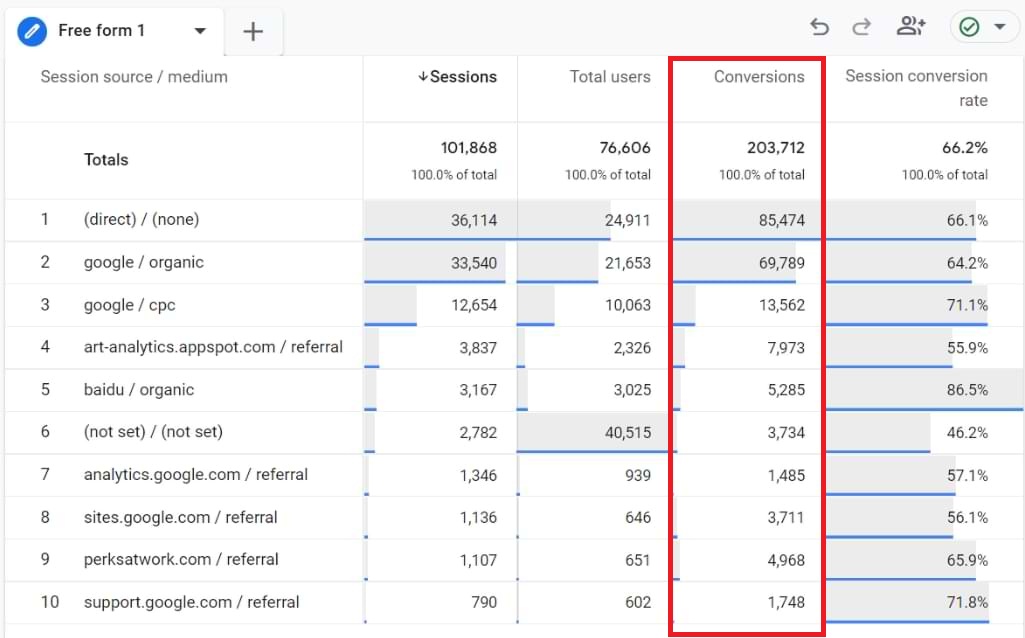Select the Free form 1 tab

click(101, 31)
